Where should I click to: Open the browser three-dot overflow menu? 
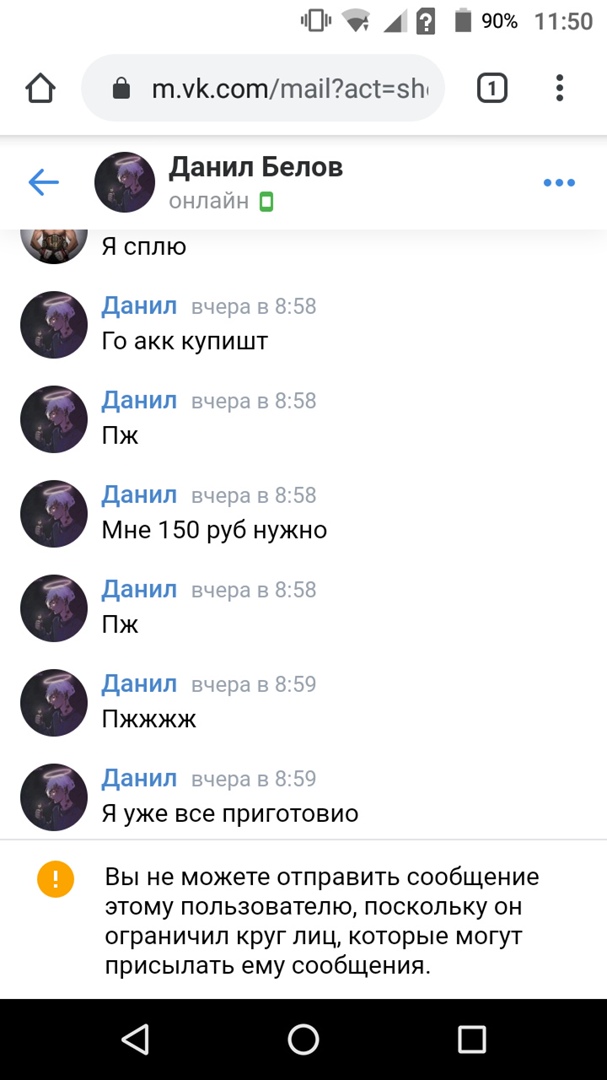[x=559, y=88]
